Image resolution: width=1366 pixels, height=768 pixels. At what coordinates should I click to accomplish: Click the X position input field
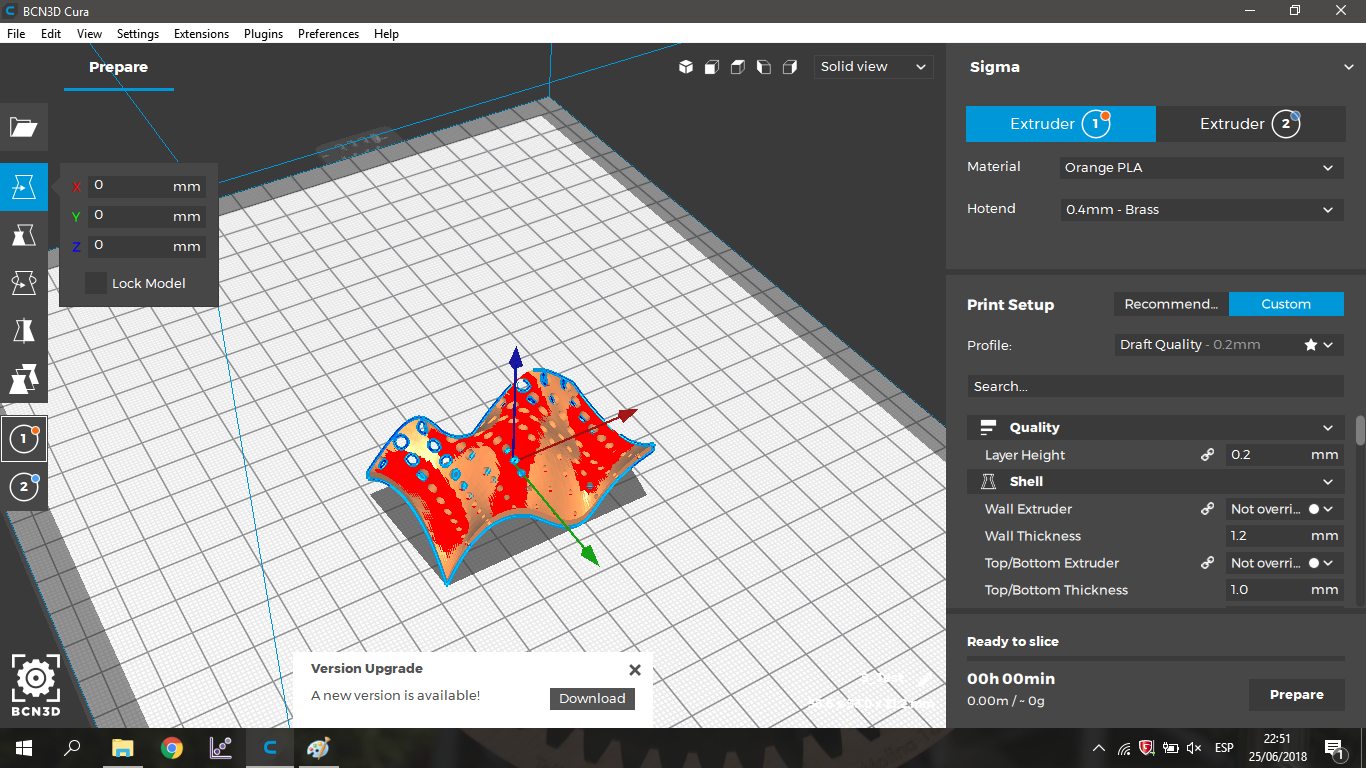coord(147,186)
